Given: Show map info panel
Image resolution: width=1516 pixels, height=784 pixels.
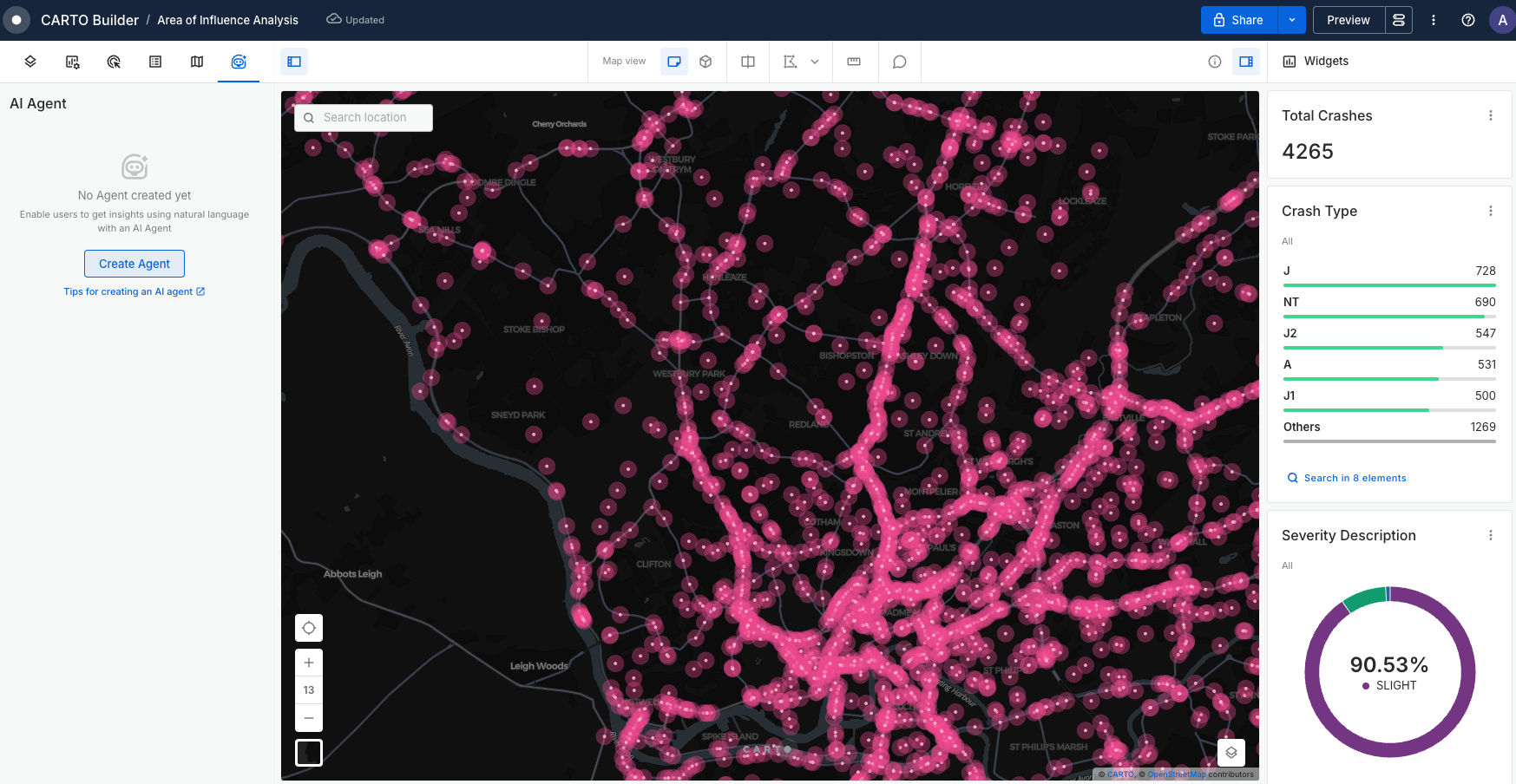Looking at the screenshot, I should (1215, 62).
